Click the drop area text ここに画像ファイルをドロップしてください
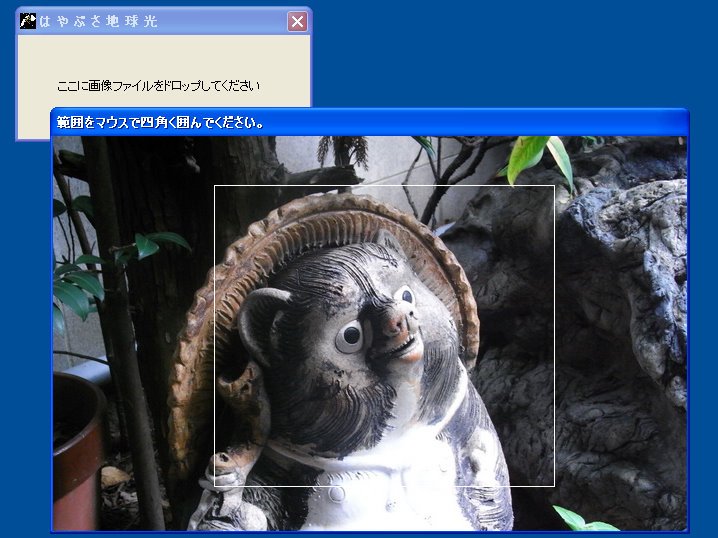This screenshot has width=718, height=538. click(158, 86)
